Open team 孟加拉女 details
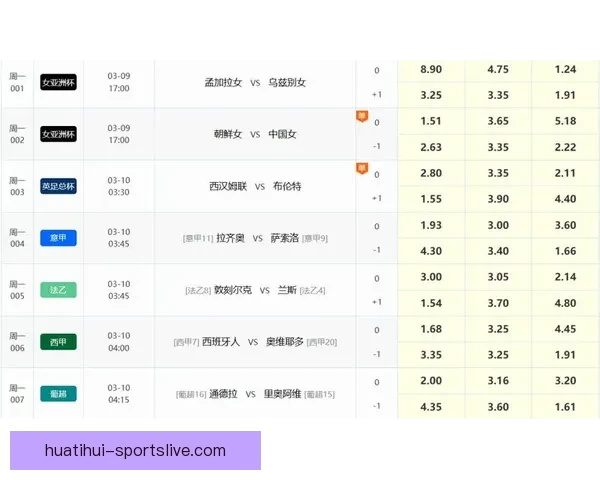The width and height of the screenshot is (600, 480). coord(223,82)
